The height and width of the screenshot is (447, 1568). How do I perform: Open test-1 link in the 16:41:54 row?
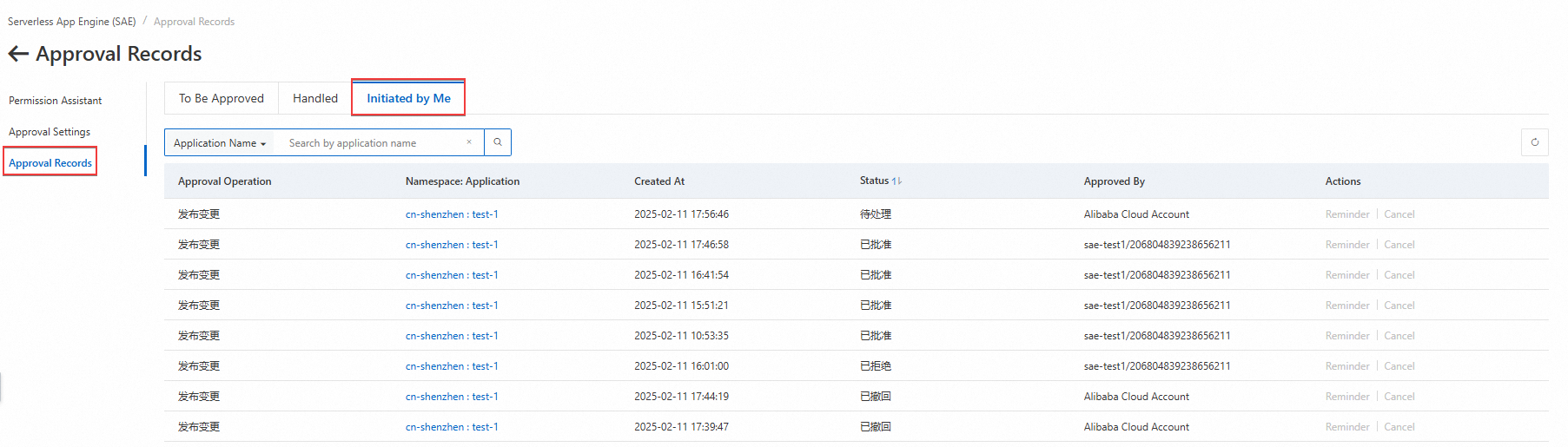(452, 275)
